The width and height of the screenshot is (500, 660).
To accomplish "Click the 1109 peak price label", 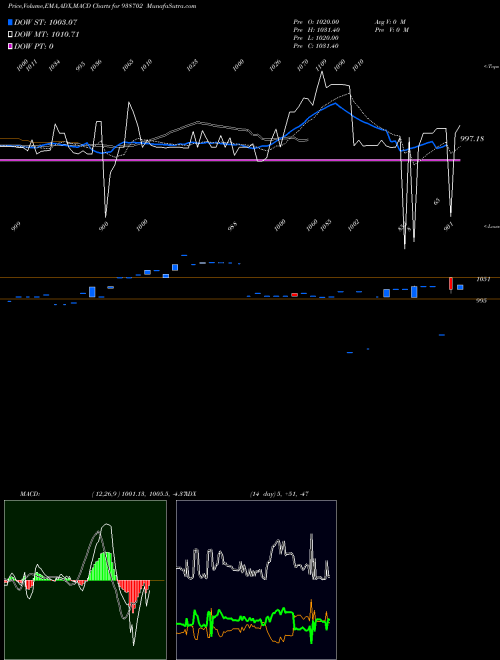I will click(321, 64).
